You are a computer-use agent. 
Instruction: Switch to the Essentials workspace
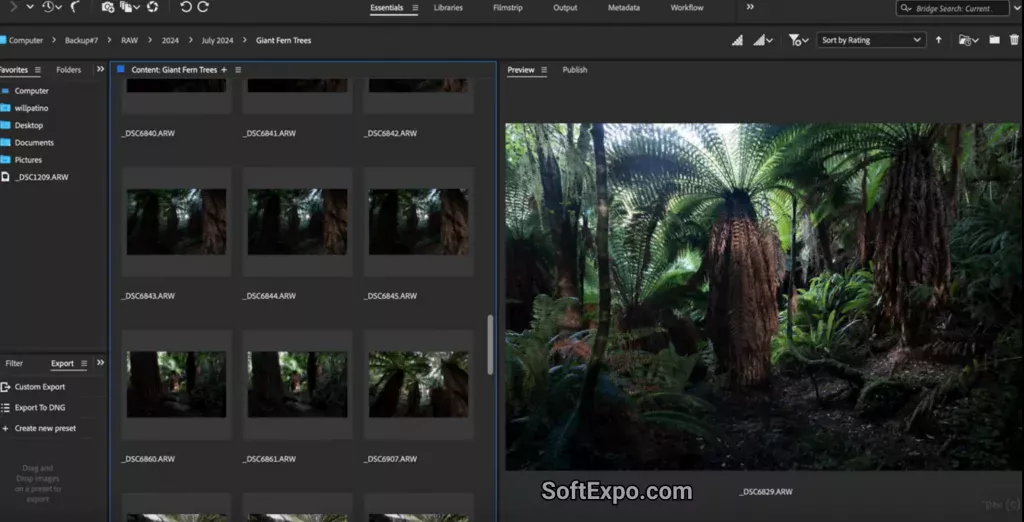point(387,8)
